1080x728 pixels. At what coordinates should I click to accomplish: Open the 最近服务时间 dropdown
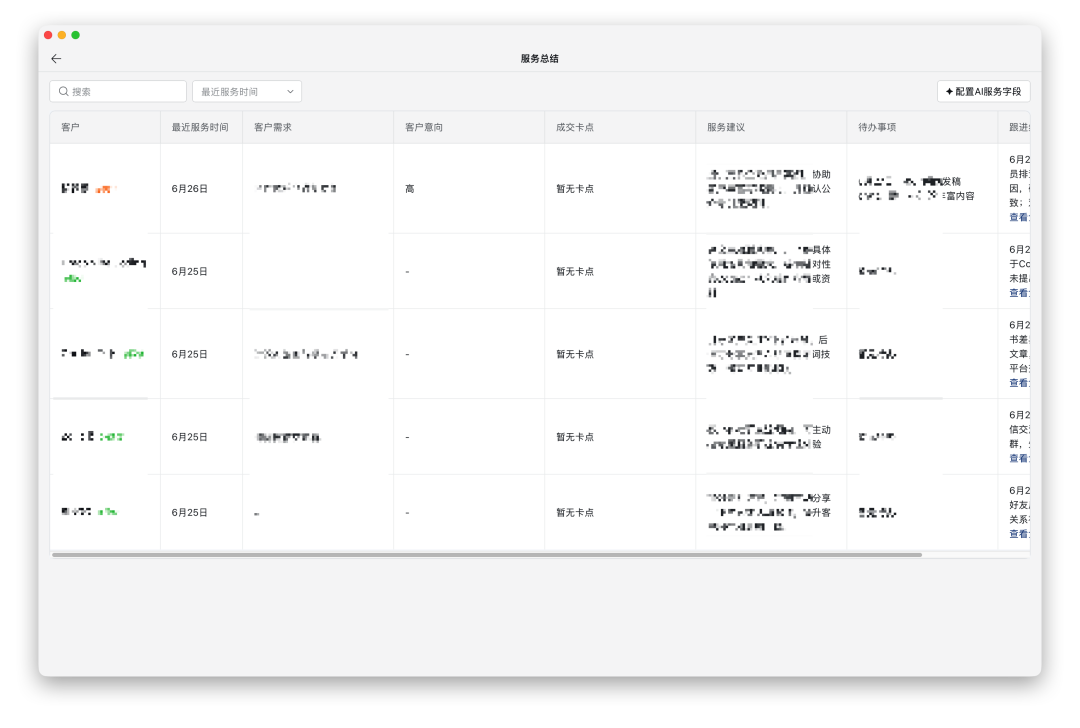(247, 91)
